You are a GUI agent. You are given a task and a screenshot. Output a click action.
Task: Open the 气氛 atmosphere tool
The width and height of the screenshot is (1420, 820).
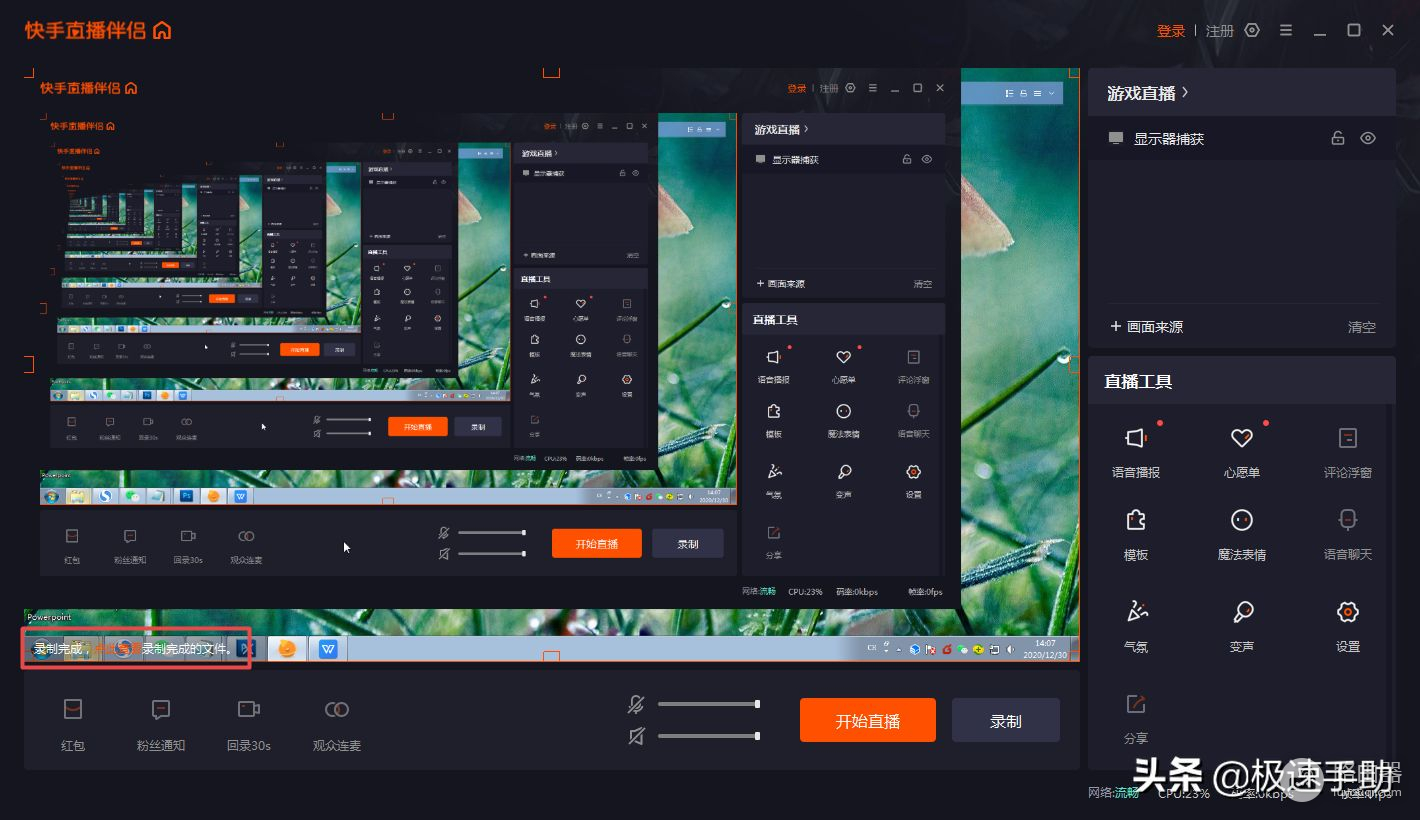point(1136,626)
